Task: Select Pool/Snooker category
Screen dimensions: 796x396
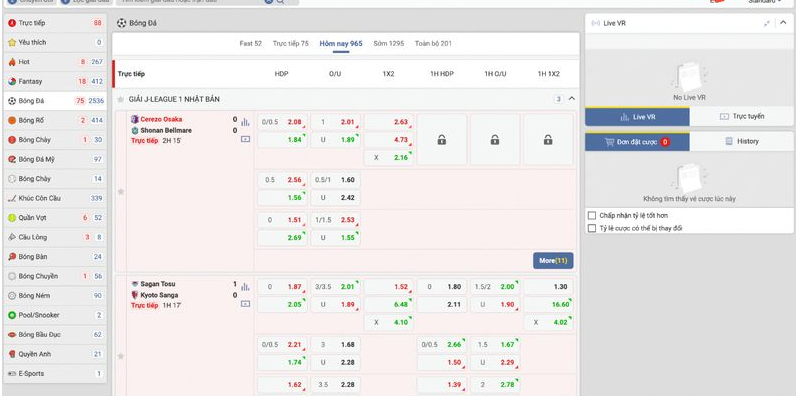Action: pos(55,315)
